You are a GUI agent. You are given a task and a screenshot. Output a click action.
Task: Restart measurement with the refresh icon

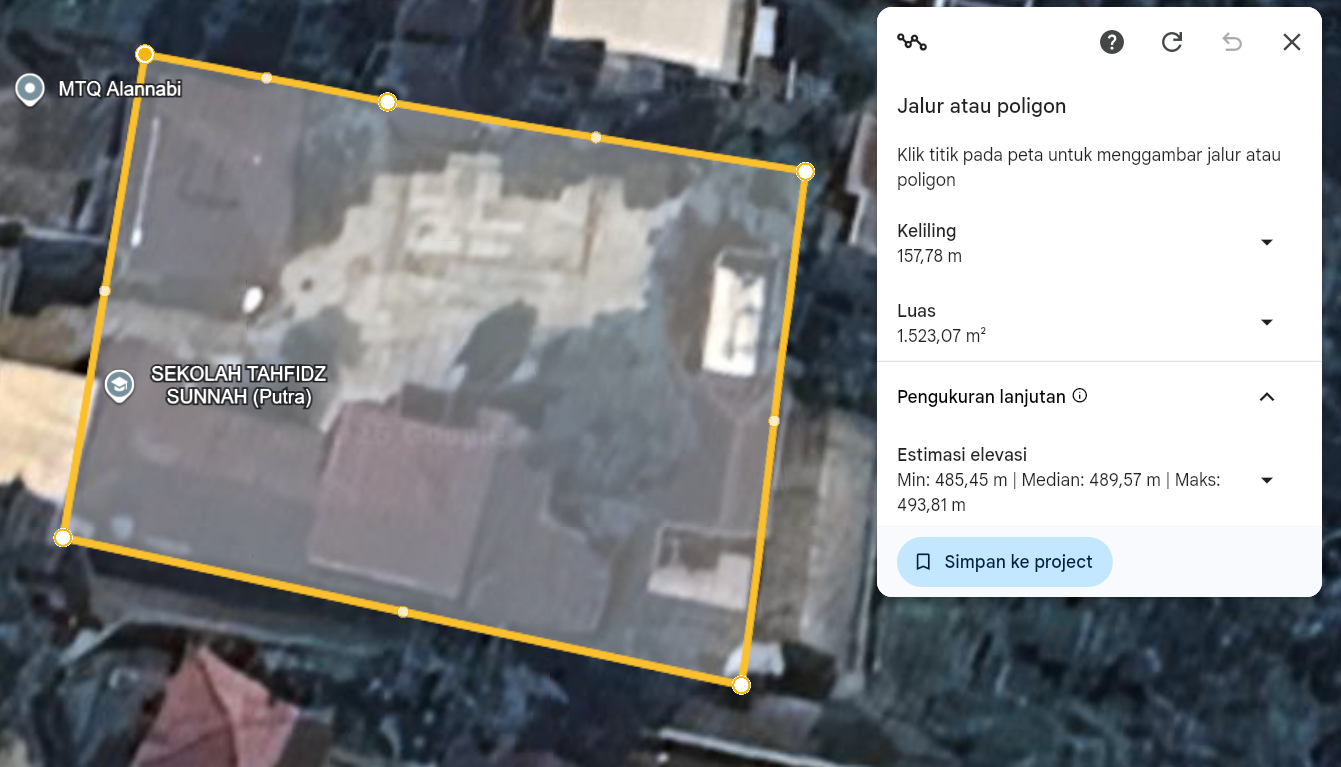click(1172, 42)
